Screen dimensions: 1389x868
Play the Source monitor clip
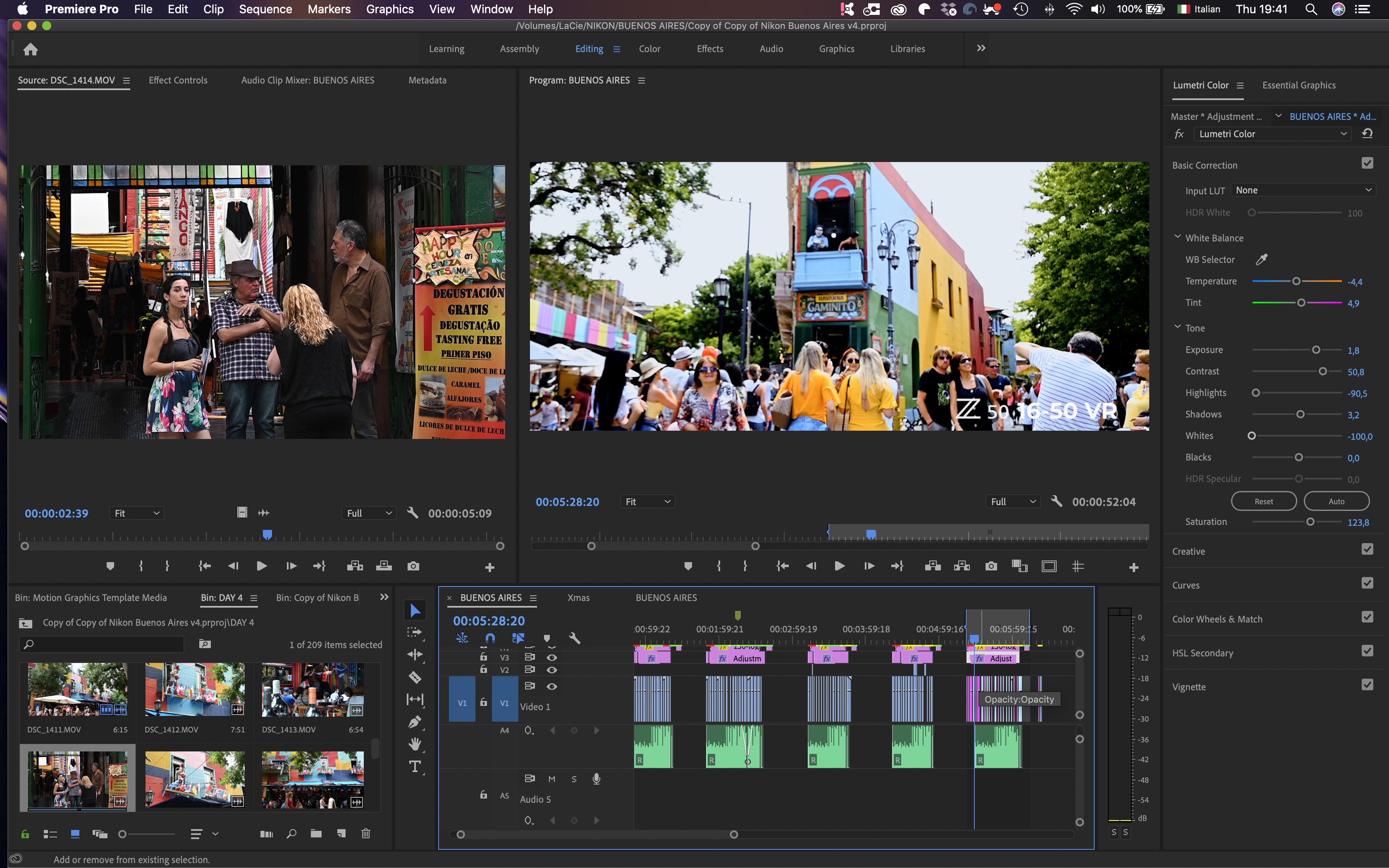click(x=262, y=567)
